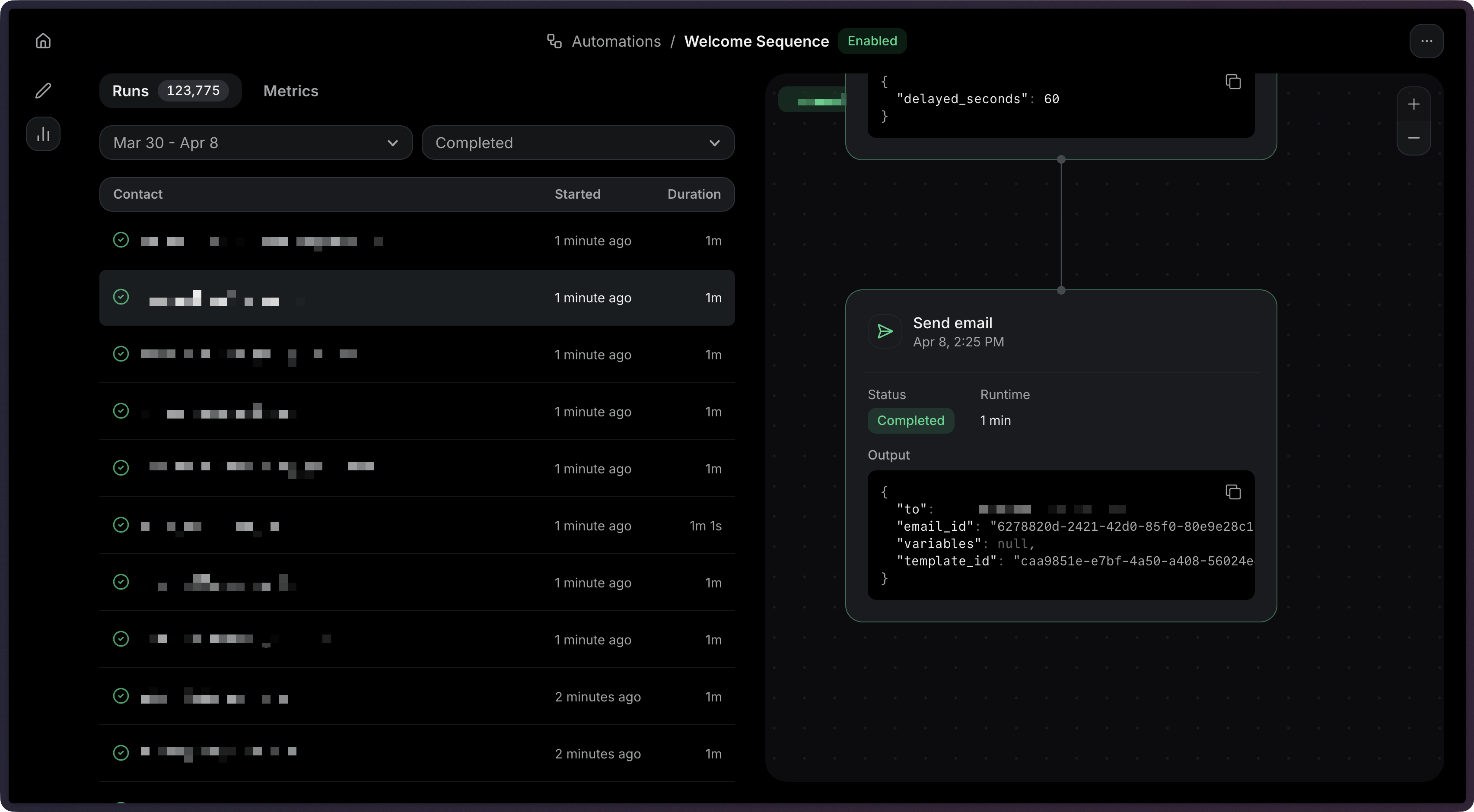Open the metrics bar-chart icon in sidebar
Image resolution: width=1474 pixels, height=812 pixels.
coord(43,134)
